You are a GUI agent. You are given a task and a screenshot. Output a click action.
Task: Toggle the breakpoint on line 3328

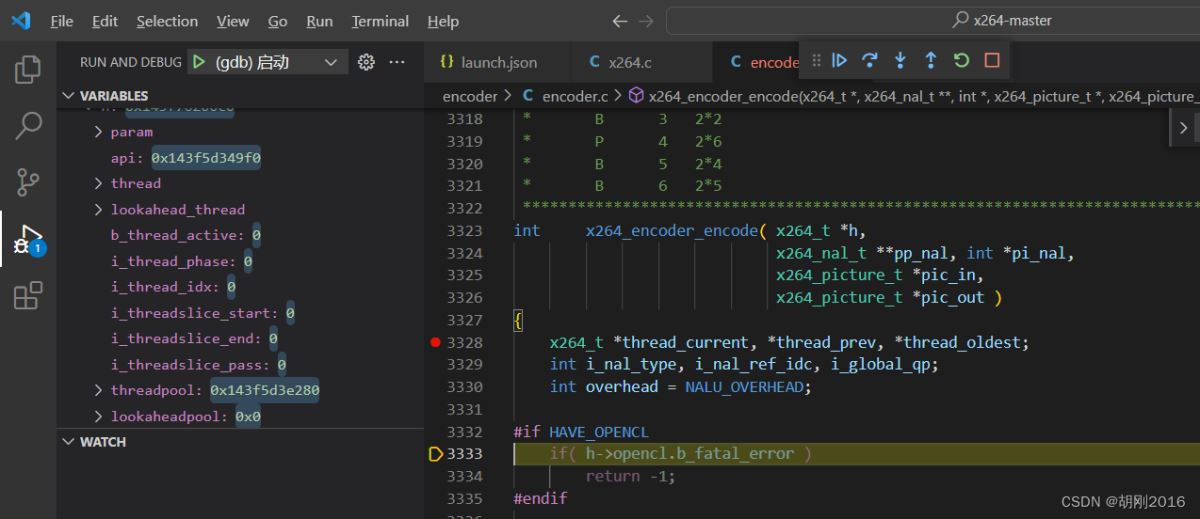click(435, 342)
